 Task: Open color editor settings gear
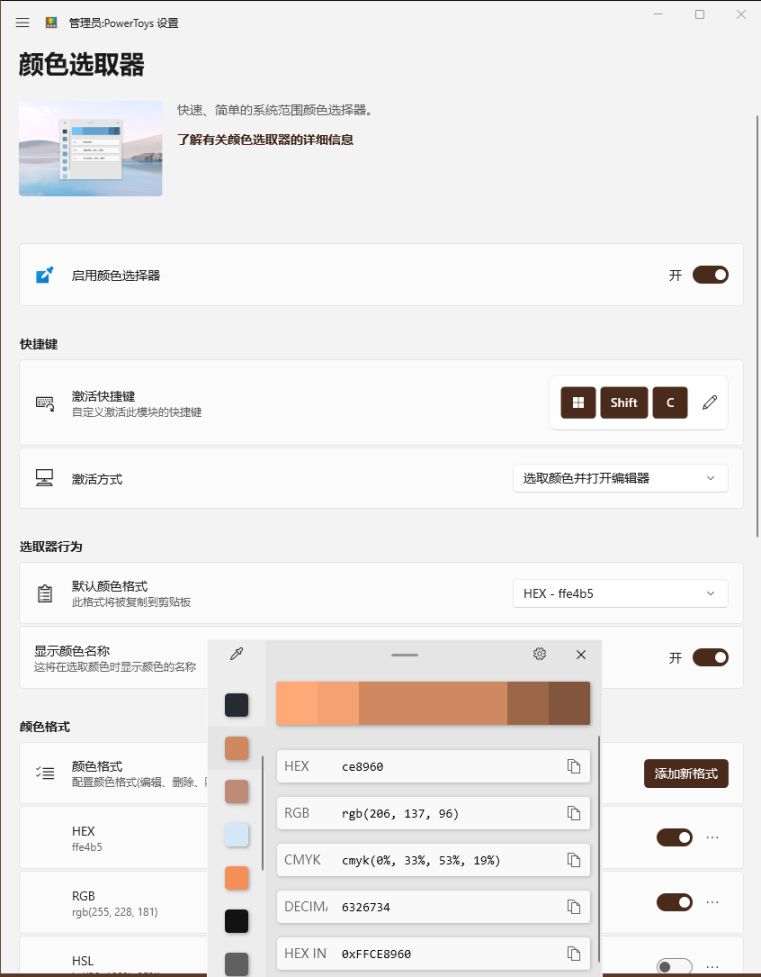pos(540,654)
